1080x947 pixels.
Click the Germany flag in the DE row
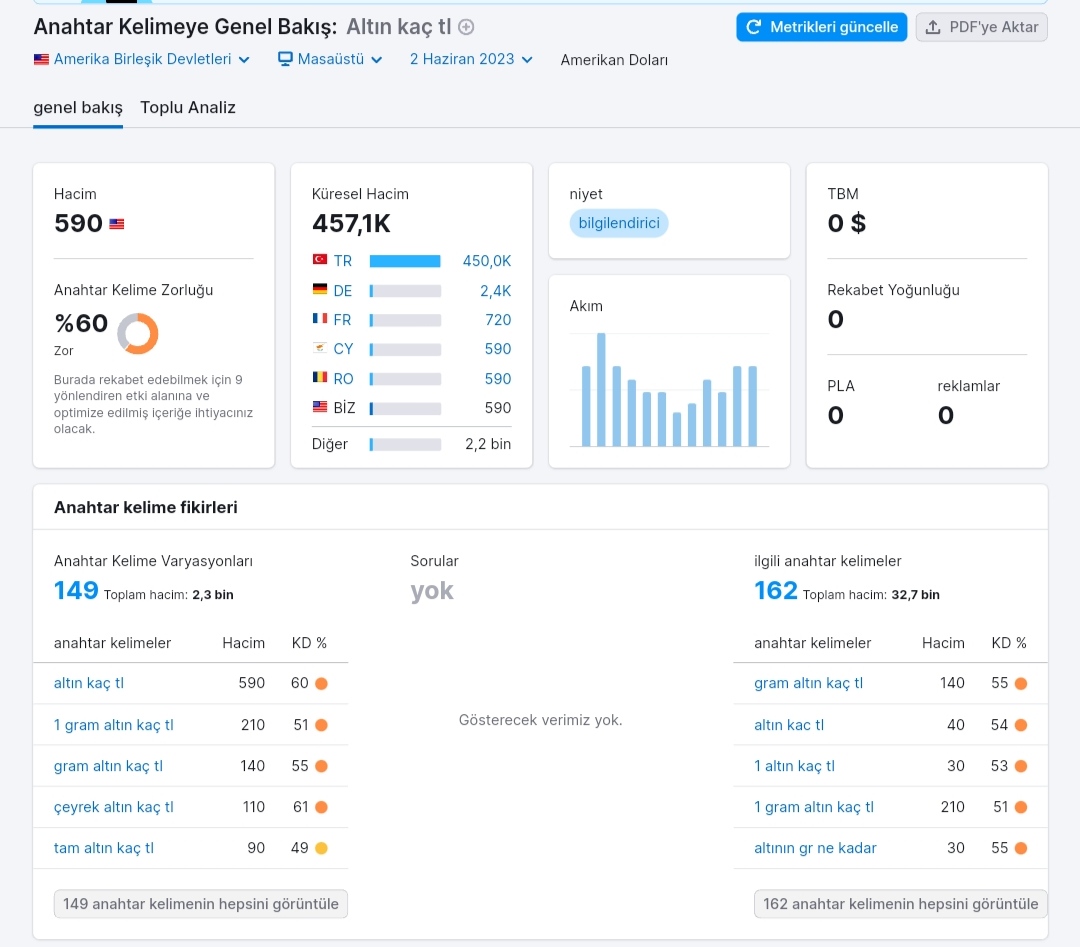320,289
